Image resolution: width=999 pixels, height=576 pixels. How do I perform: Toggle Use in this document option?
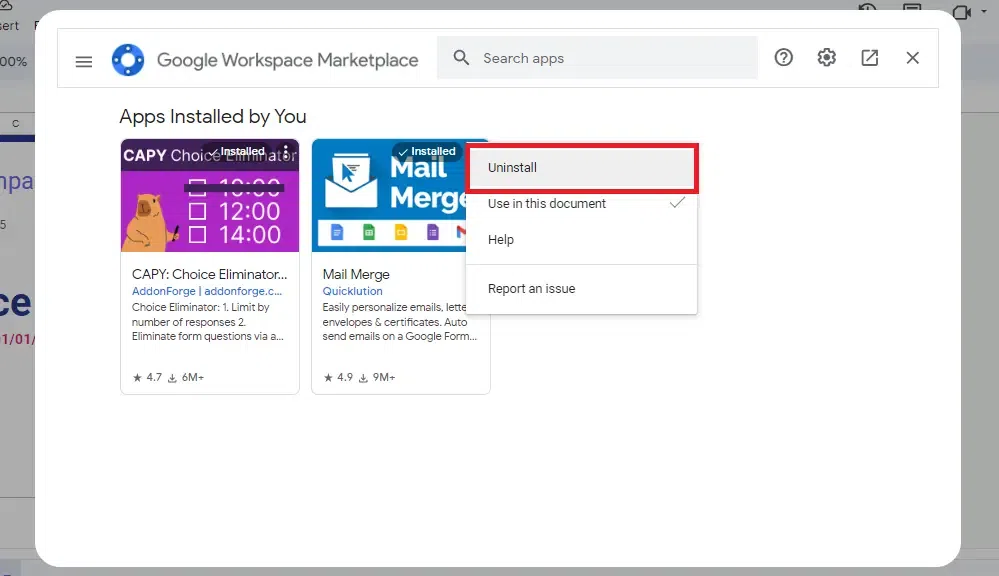click(x=582, y=204)
